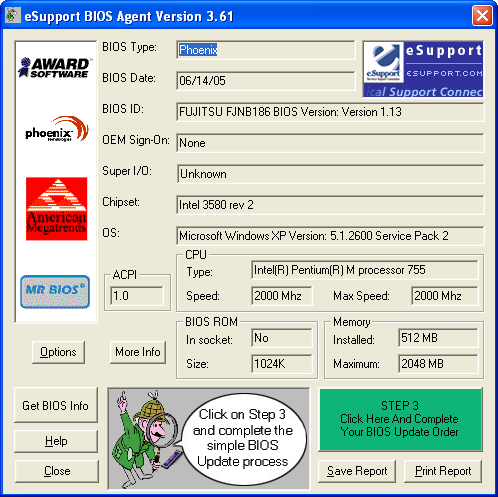498x497 pixels.
Task: Save Report to file
Action: point(357,471)
